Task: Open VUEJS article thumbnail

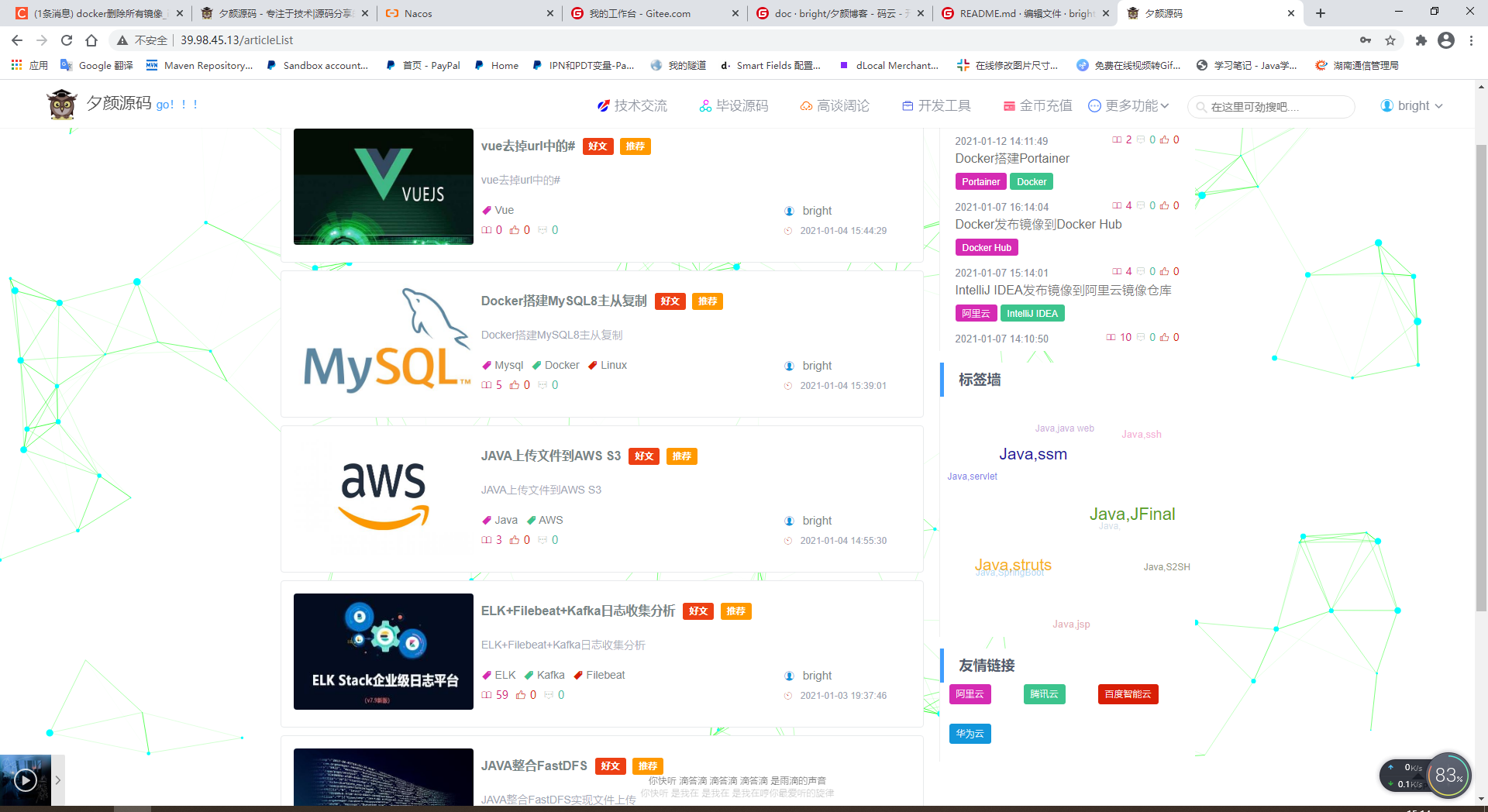Action: pyautogui.click(x=384, y=187)
